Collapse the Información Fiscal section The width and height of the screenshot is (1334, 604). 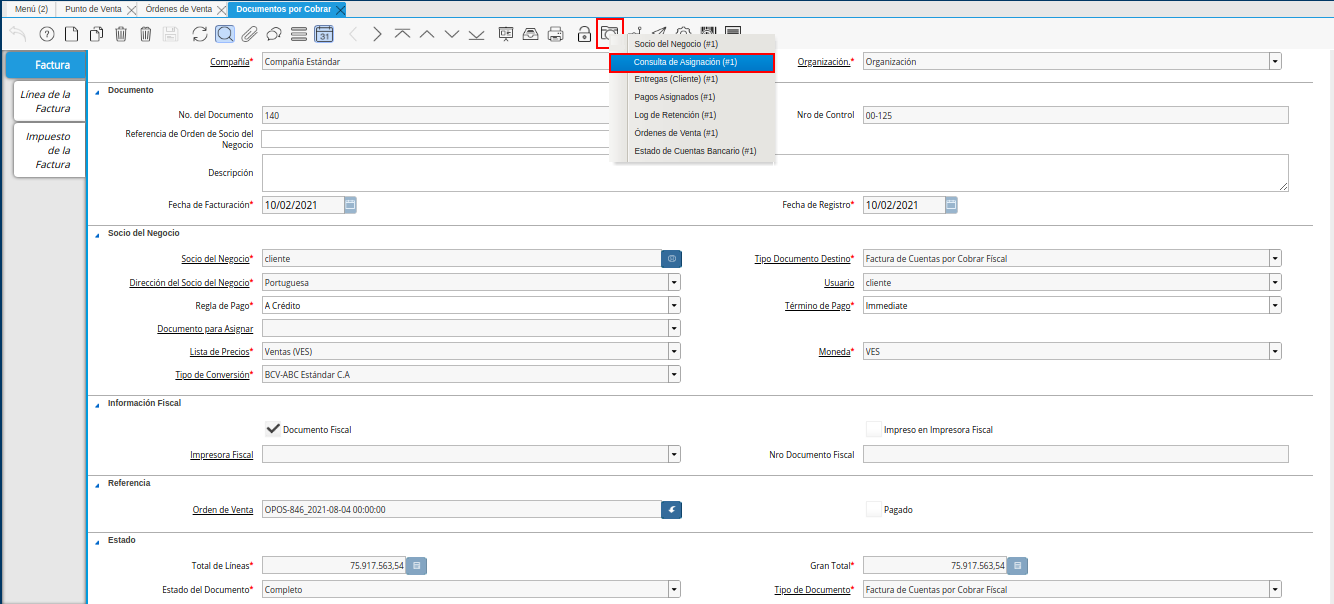tap(98, 403)
